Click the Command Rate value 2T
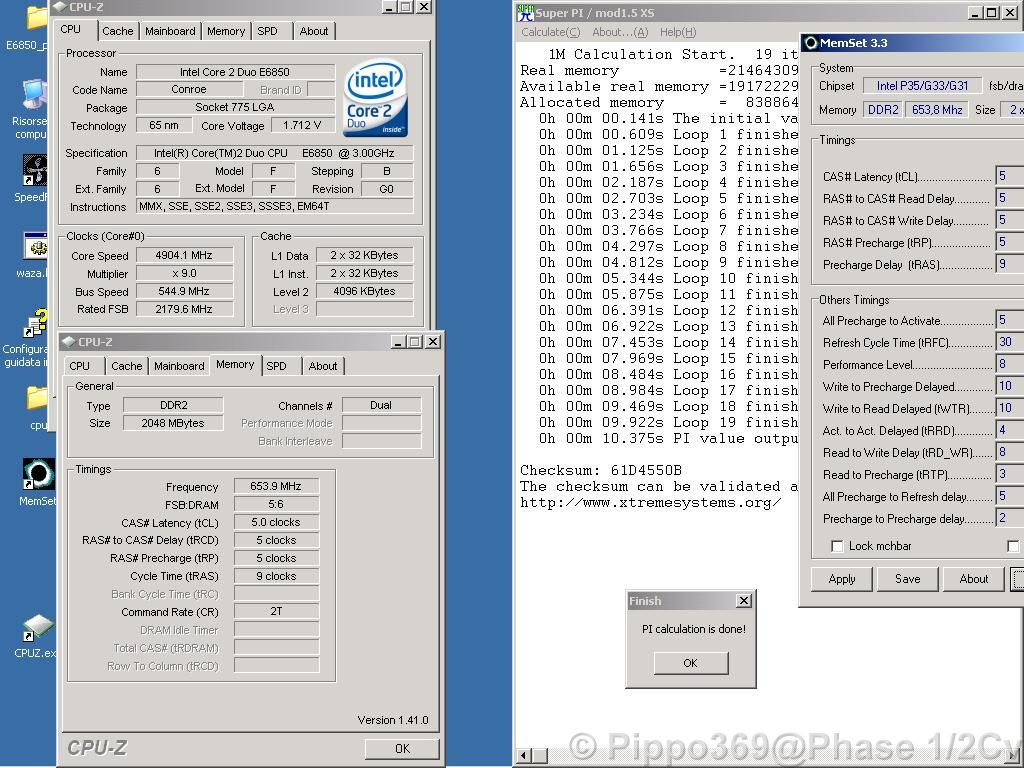1024x768 pixels. tap(276, 611)
